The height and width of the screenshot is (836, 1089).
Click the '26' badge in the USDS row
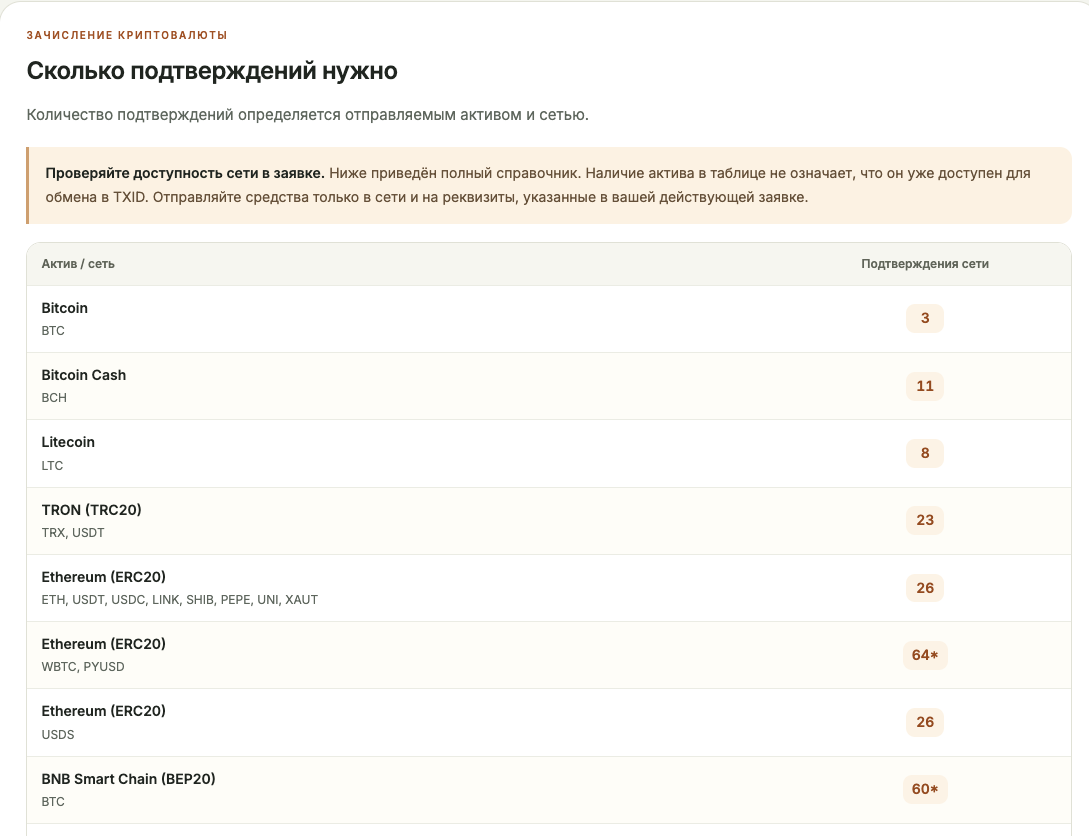[925, 722]
